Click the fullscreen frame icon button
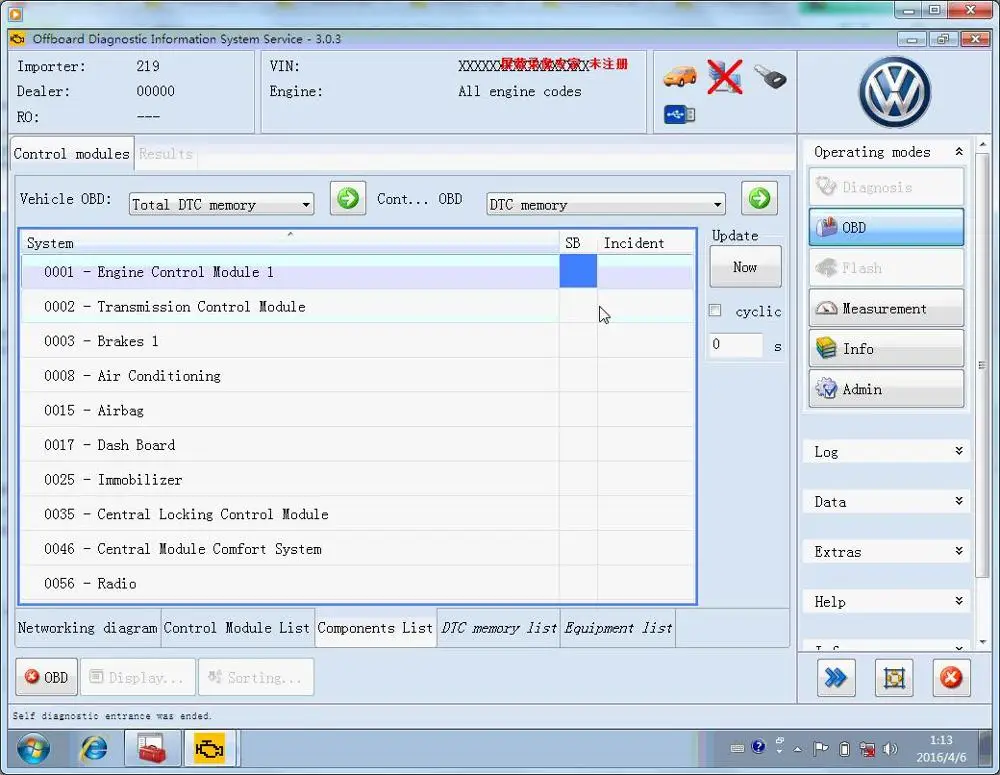Viewport: 1000px width, 775px height. pos(893,677)
